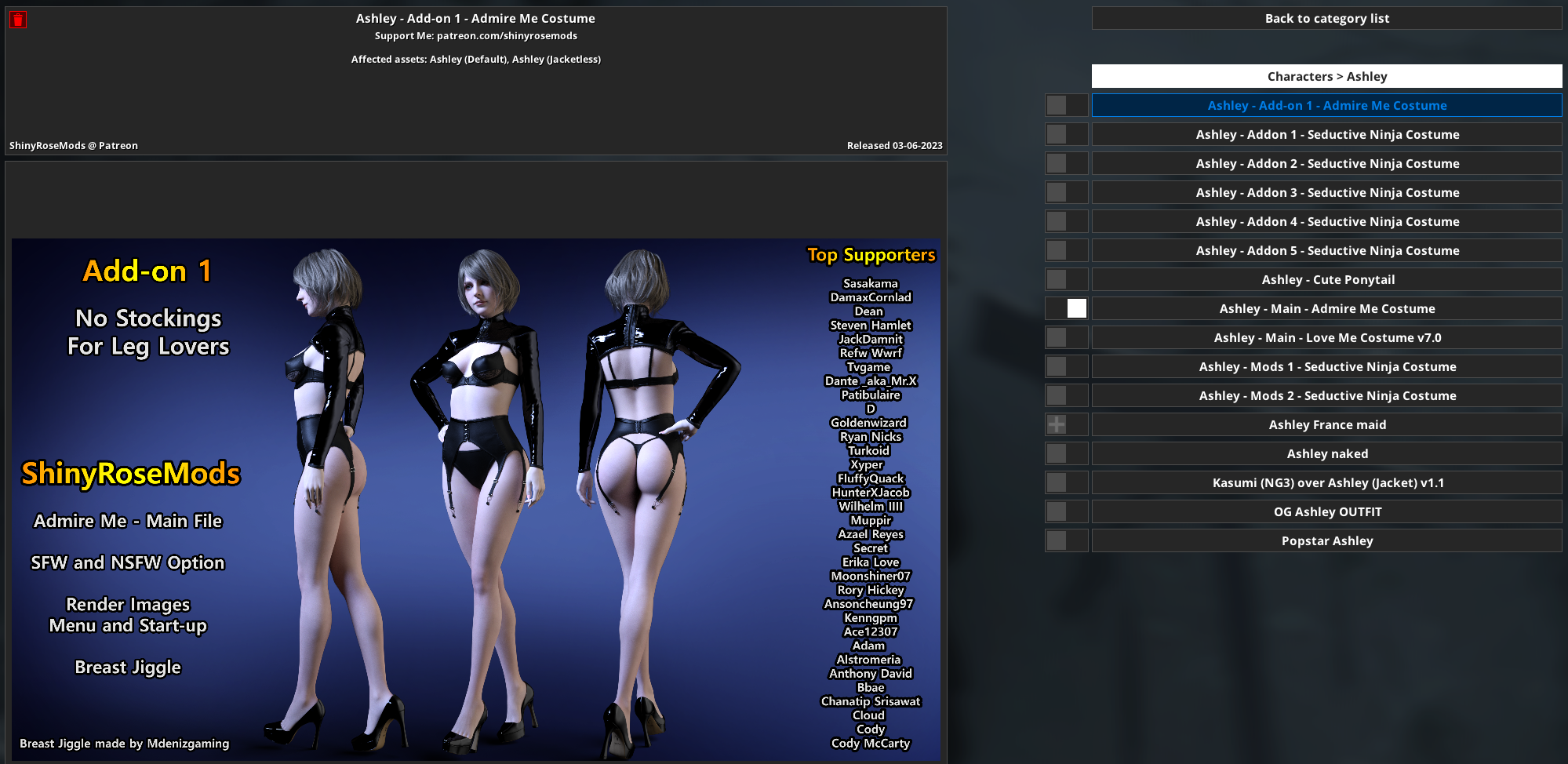Enable Ashley Addon 1 Seductive Ninja Costume toggle
This screenshot has height=764, width=1568.
[1067, 134]
